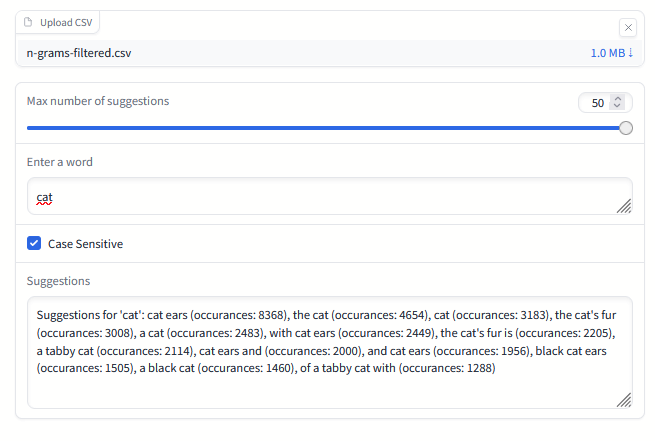This screenshot has width=655, height=441.
Task: Click the 'Max number of suggestions' label
Action: 98,101
